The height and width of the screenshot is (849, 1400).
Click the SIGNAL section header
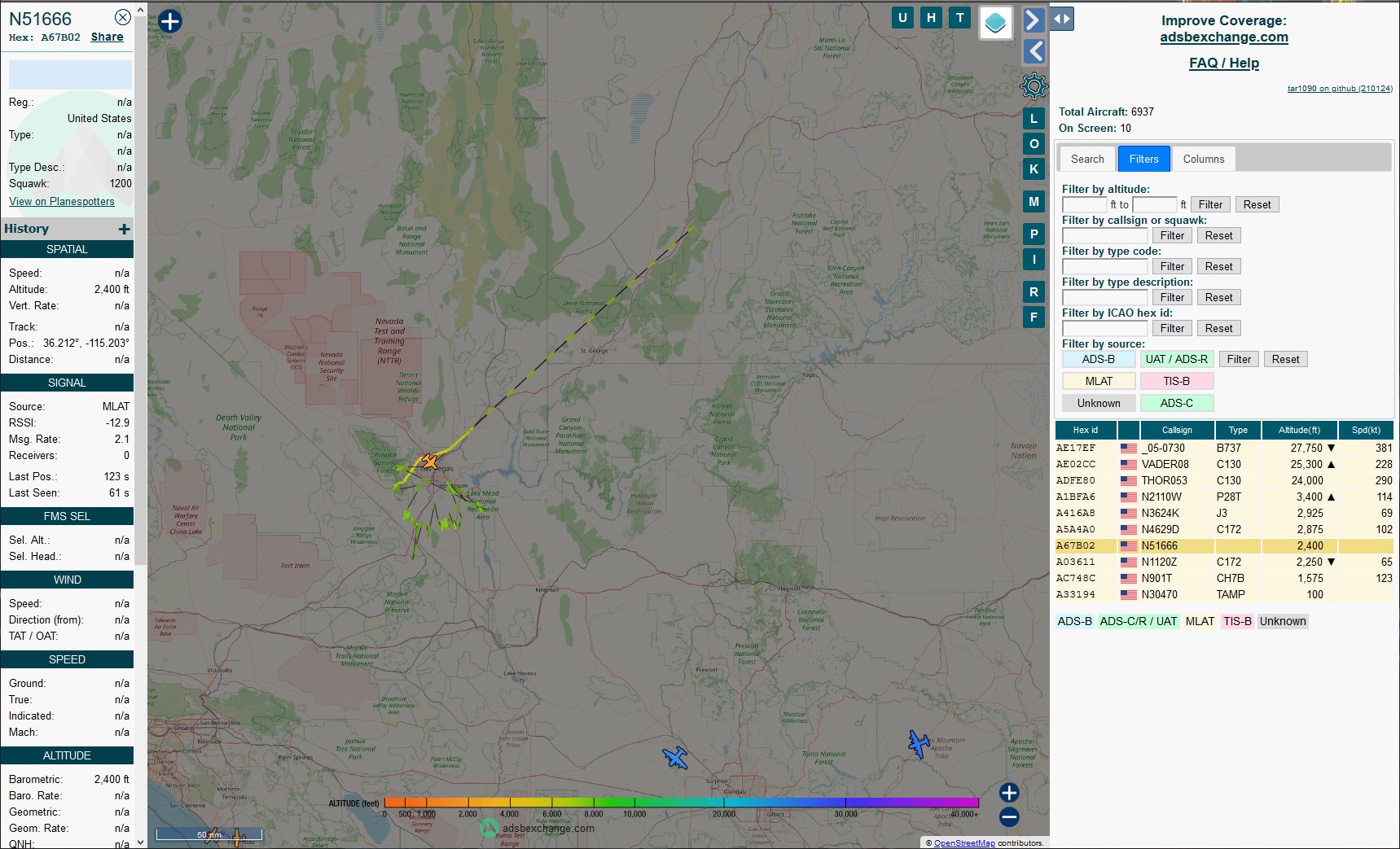pyautogui.click(x=67, y=383)
